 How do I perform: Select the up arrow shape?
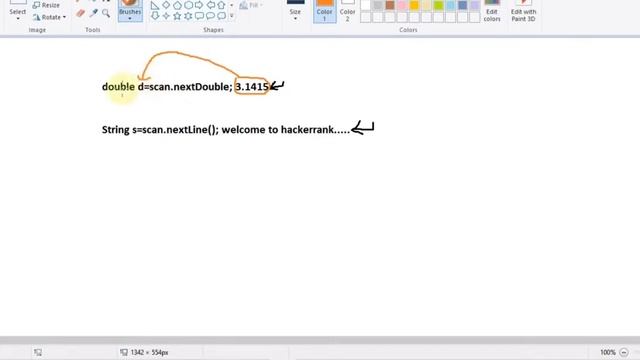click(221, 5)
